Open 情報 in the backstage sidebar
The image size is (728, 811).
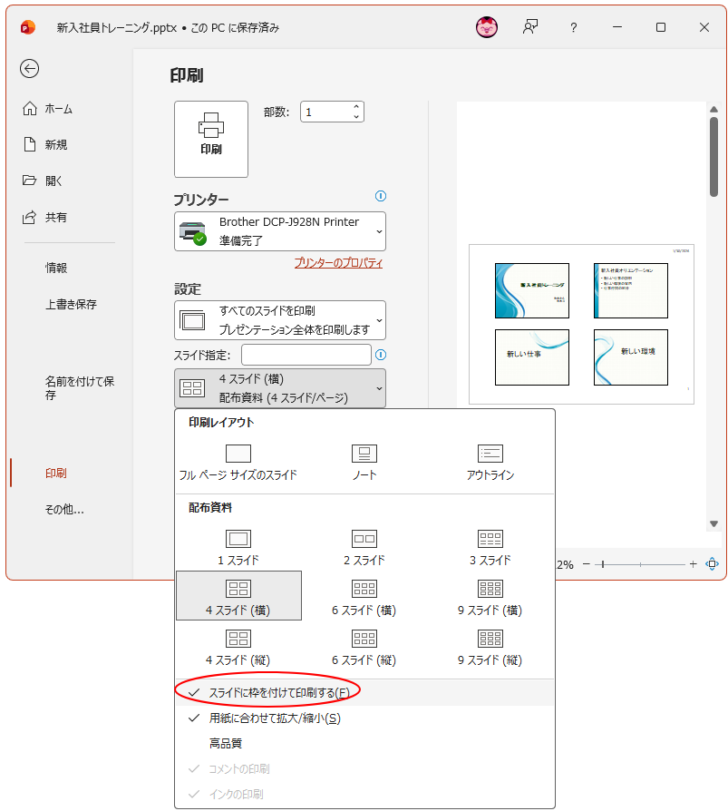[x=56, y=268]
